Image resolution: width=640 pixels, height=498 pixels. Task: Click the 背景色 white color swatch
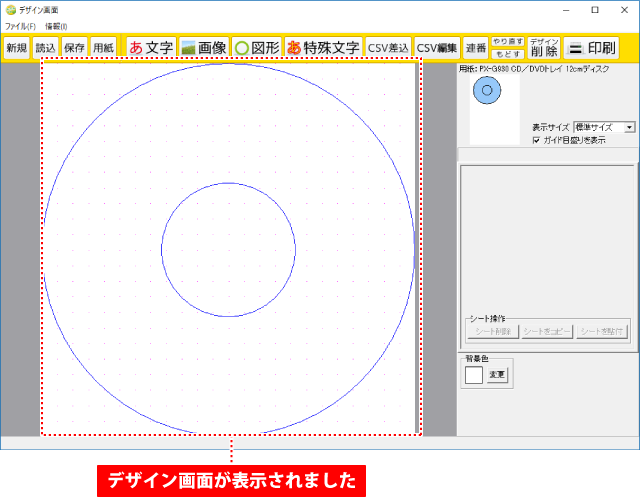tap(474, 375)
